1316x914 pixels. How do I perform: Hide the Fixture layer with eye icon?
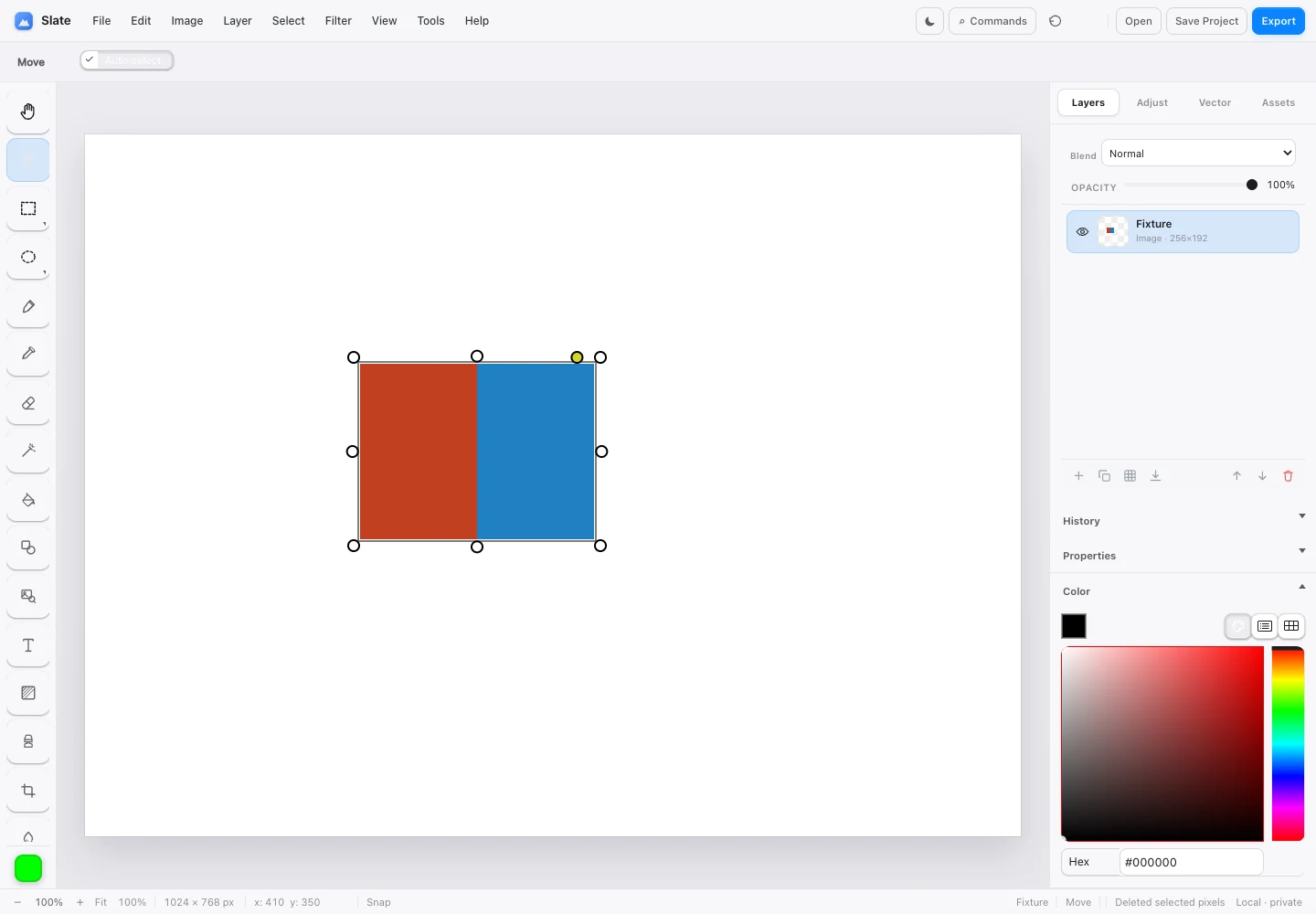[x=1082, y=232]
